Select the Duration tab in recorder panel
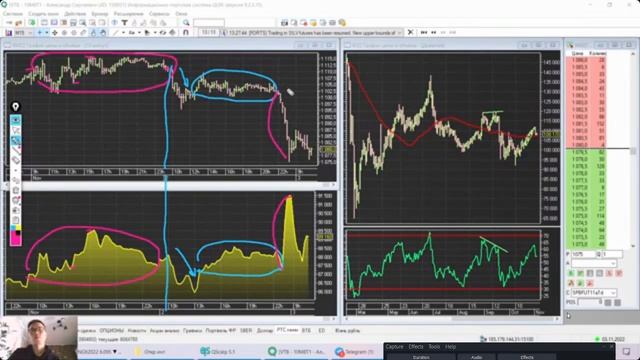This screenshot has width=640, height=360. pyautogui.click(x=421, y=357)
